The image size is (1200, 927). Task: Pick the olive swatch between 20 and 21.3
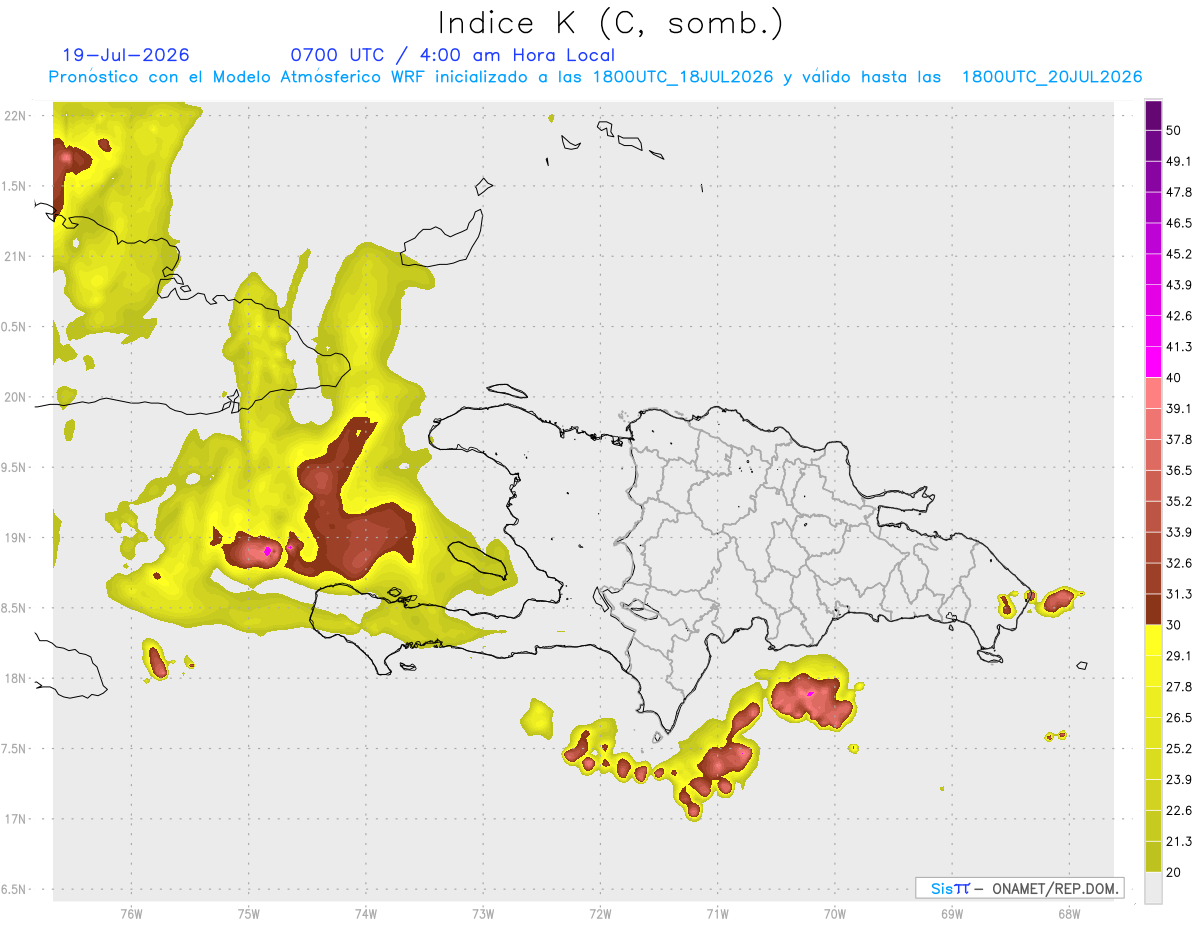click(1153, 856)
